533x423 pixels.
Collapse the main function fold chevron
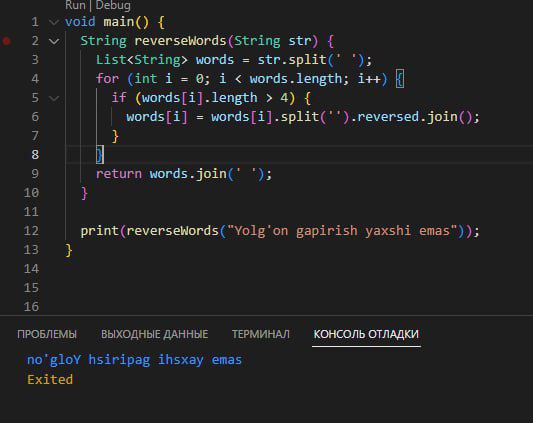pyautogui.click(x=54, y=22)
